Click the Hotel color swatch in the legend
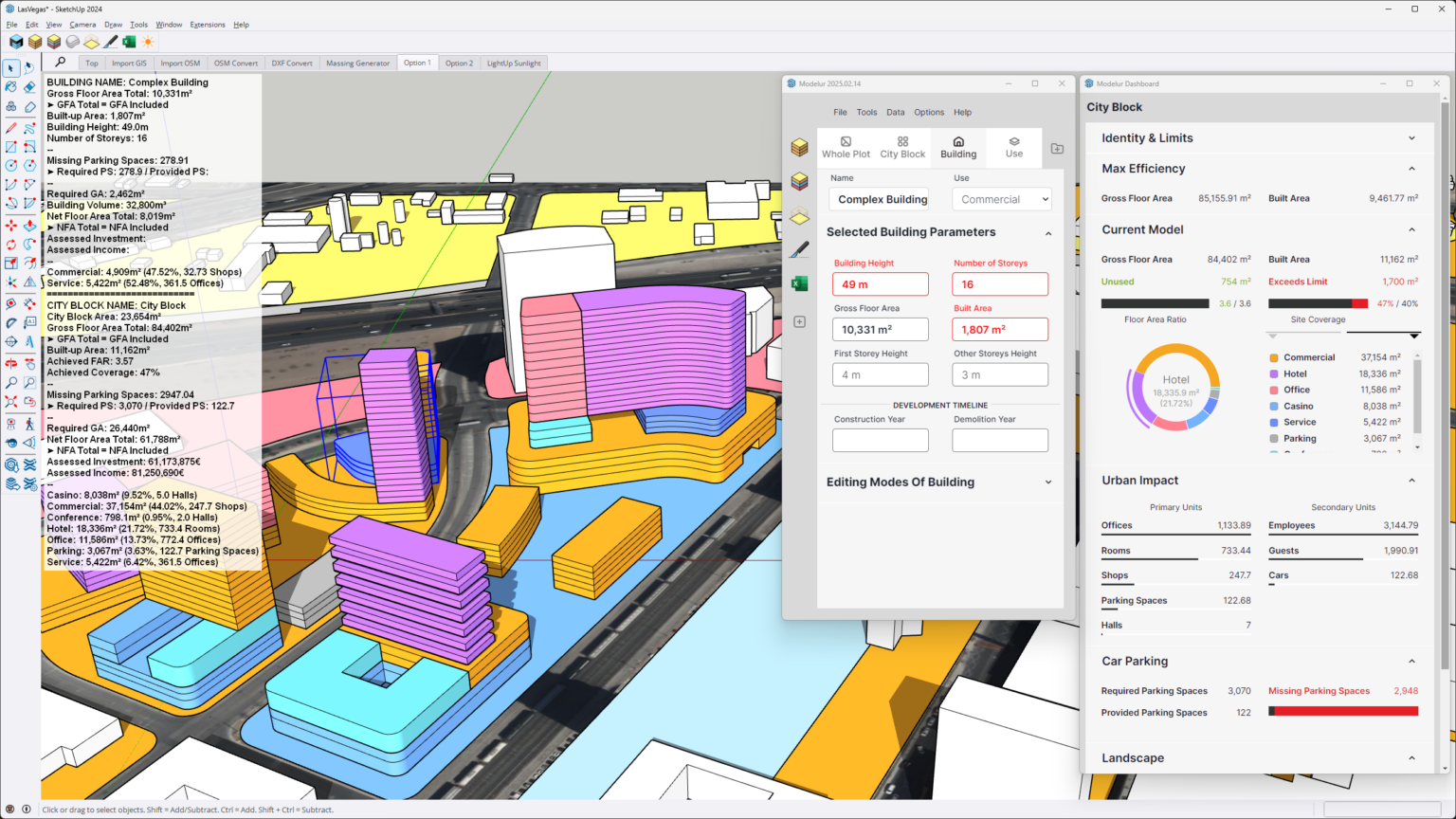This screenshot has width=1456, height=819. click(1274, 373)
